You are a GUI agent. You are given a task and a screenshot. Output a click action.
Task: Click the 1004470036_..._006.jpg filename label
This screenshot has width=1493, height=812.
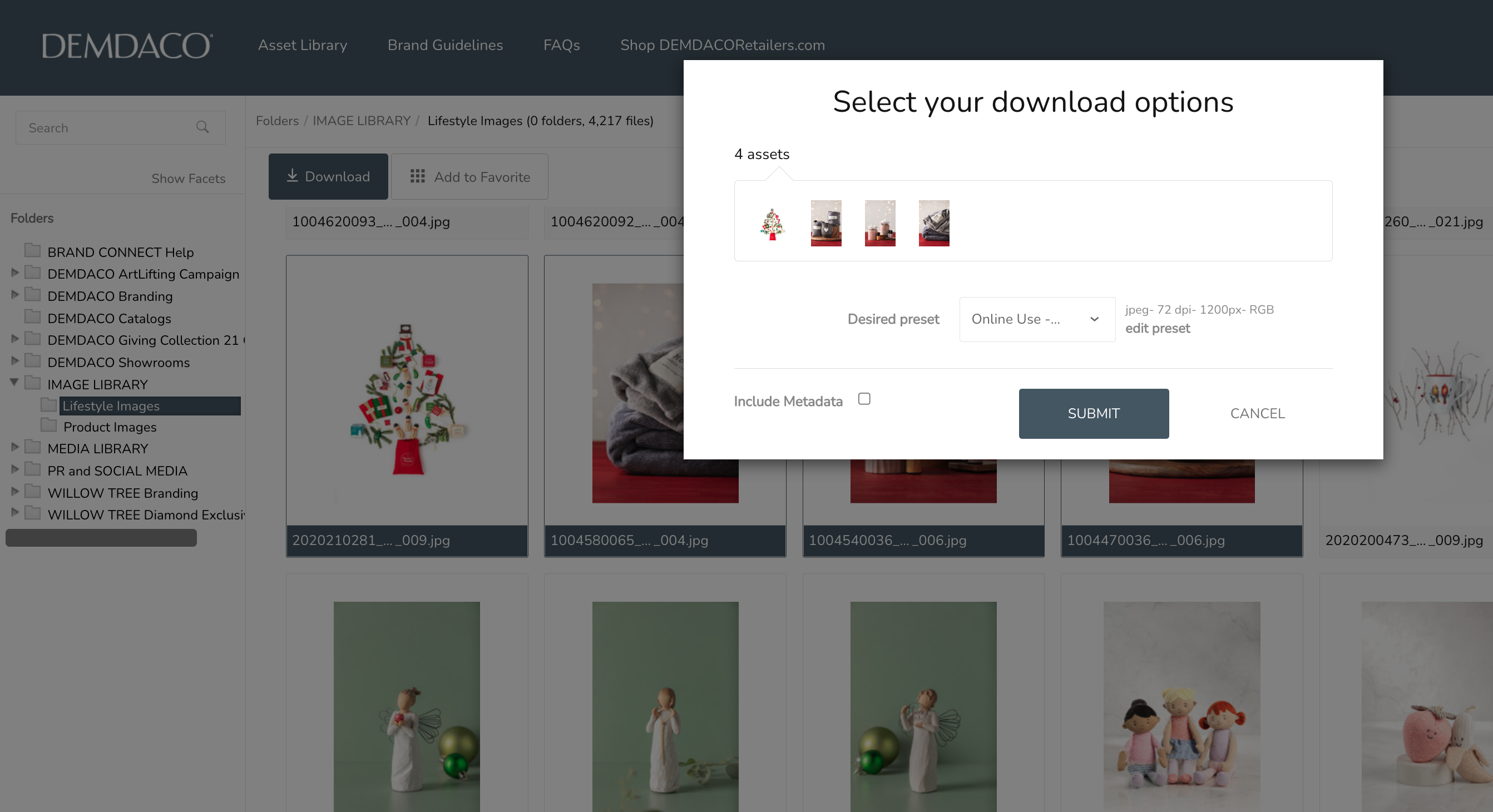(1146, 540)
